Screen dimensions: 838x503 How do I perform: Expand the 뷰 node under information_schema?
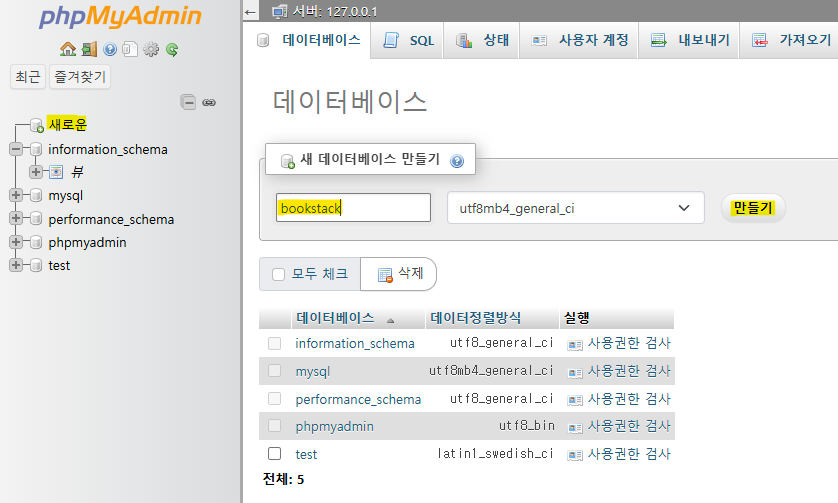click(x=36, y=172)
